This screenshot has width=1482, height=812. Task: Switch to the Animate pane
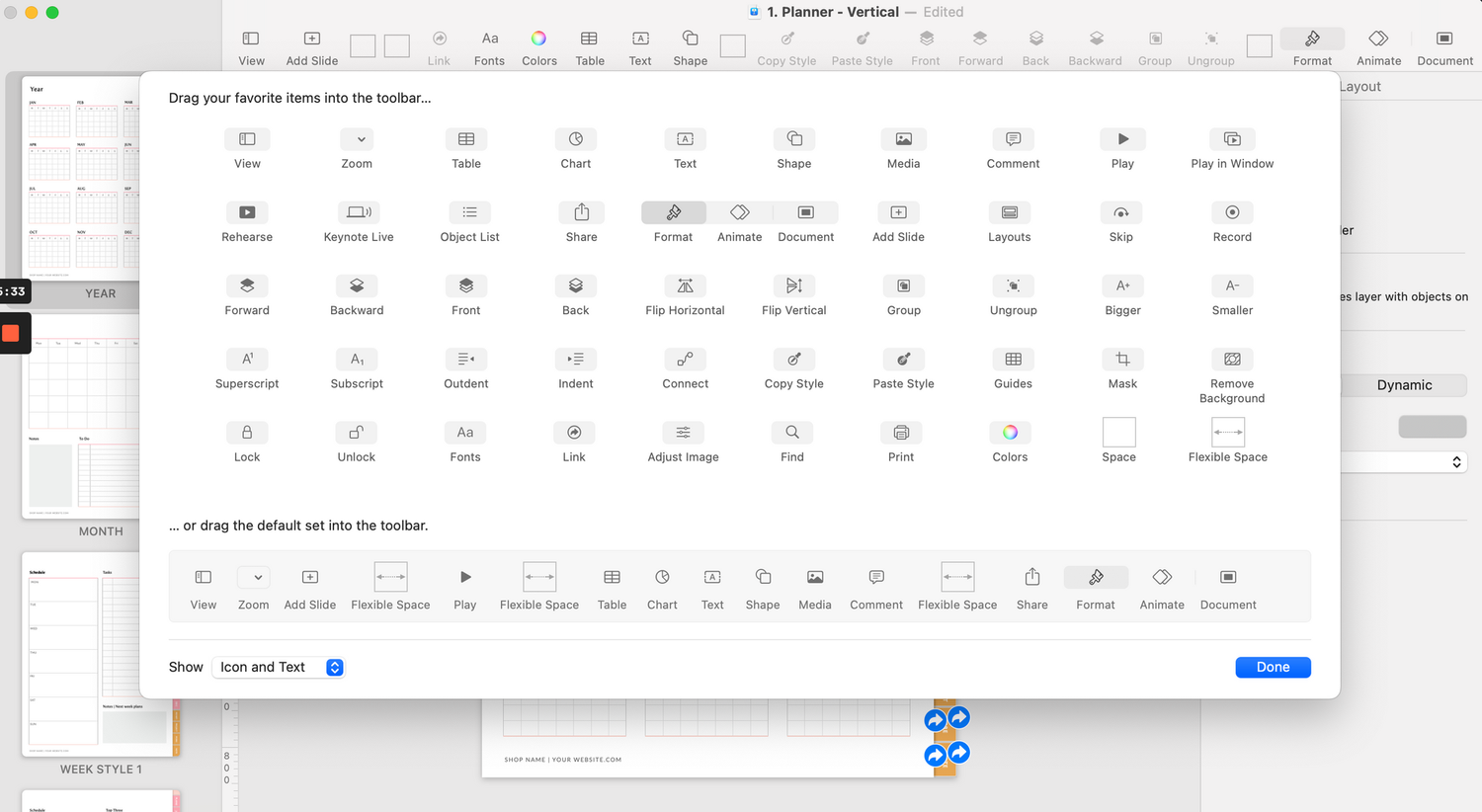coord(1378,44)
